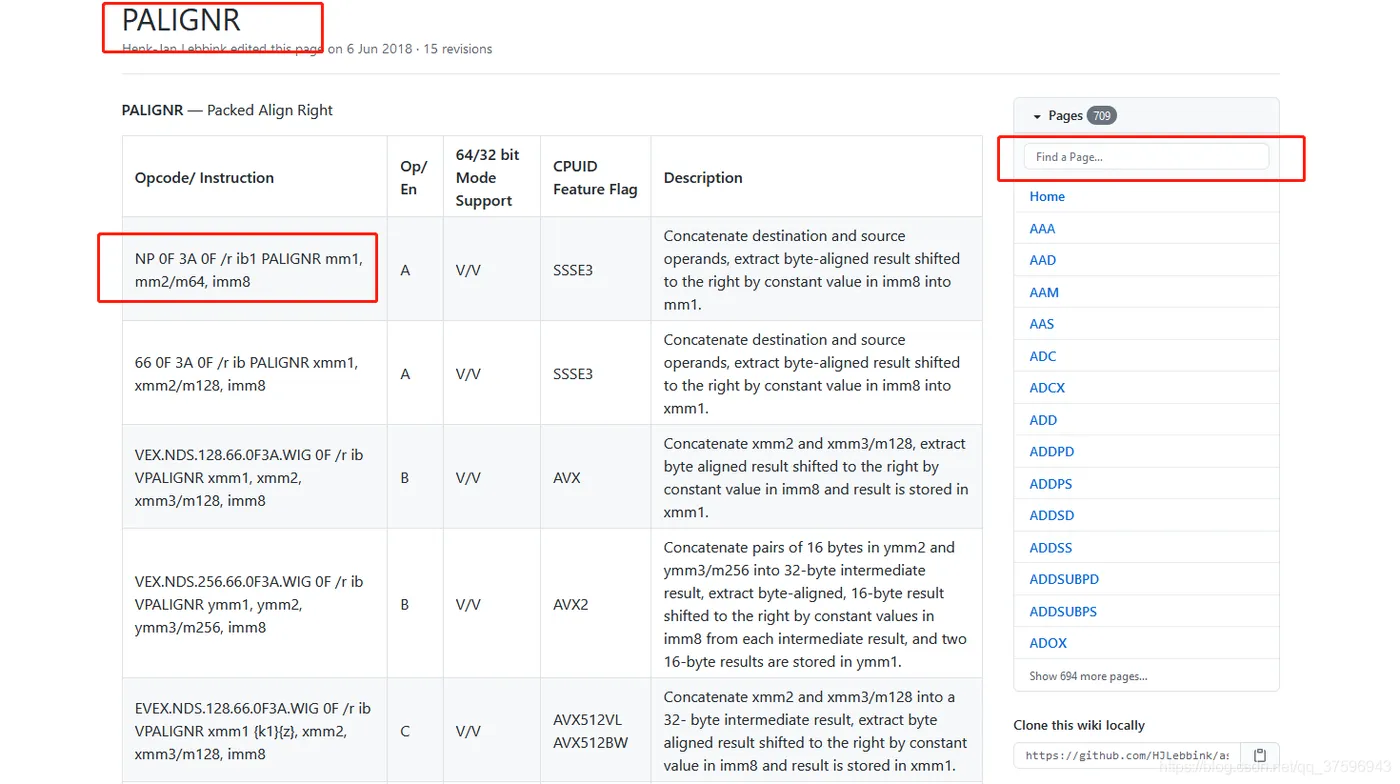The image size is (1400, 784).
Task: Open the Home wiki page
Action: click(x=1047, y=196)
